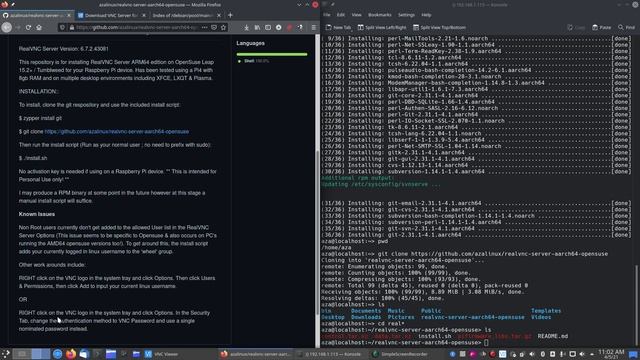Click the VNC tray icon
This screenshot has width=640, height=360.
coord(502,354)
